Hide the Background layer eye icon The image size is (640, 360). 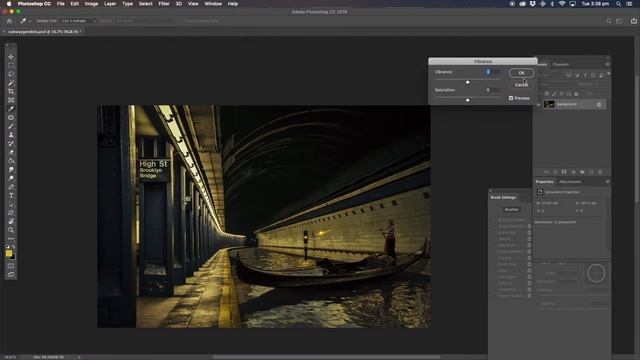(538, 104)
